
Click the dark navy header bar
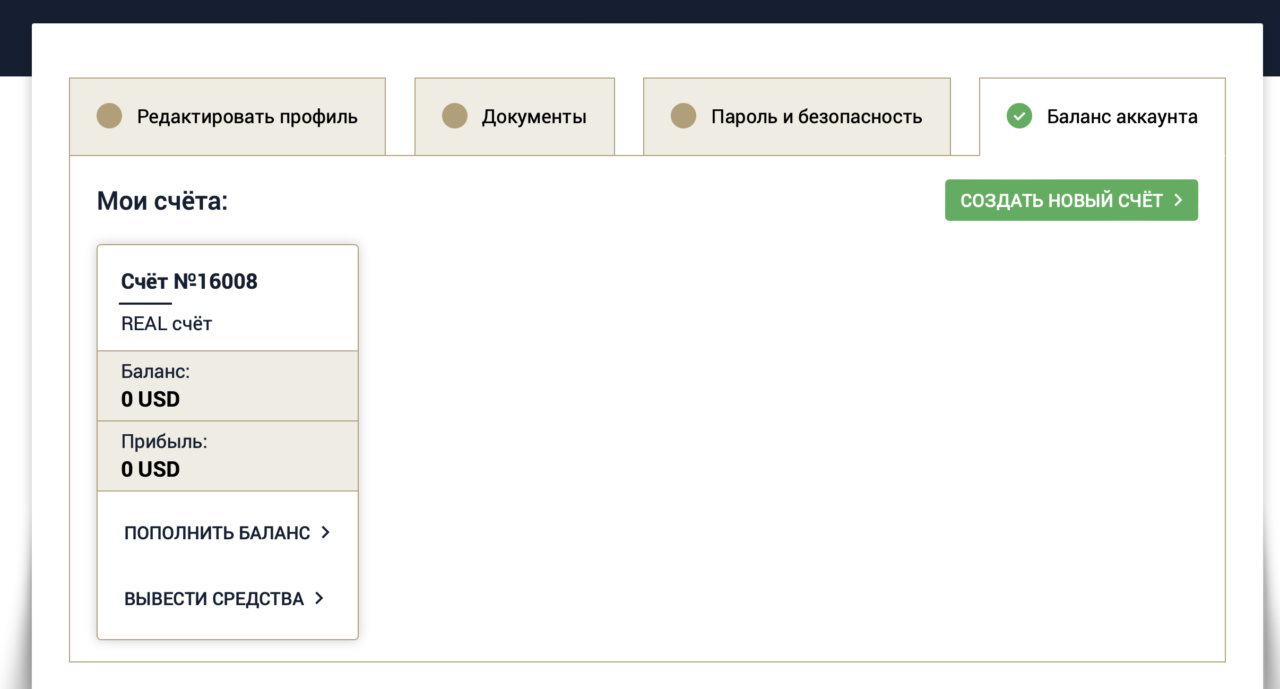point(640,11)
